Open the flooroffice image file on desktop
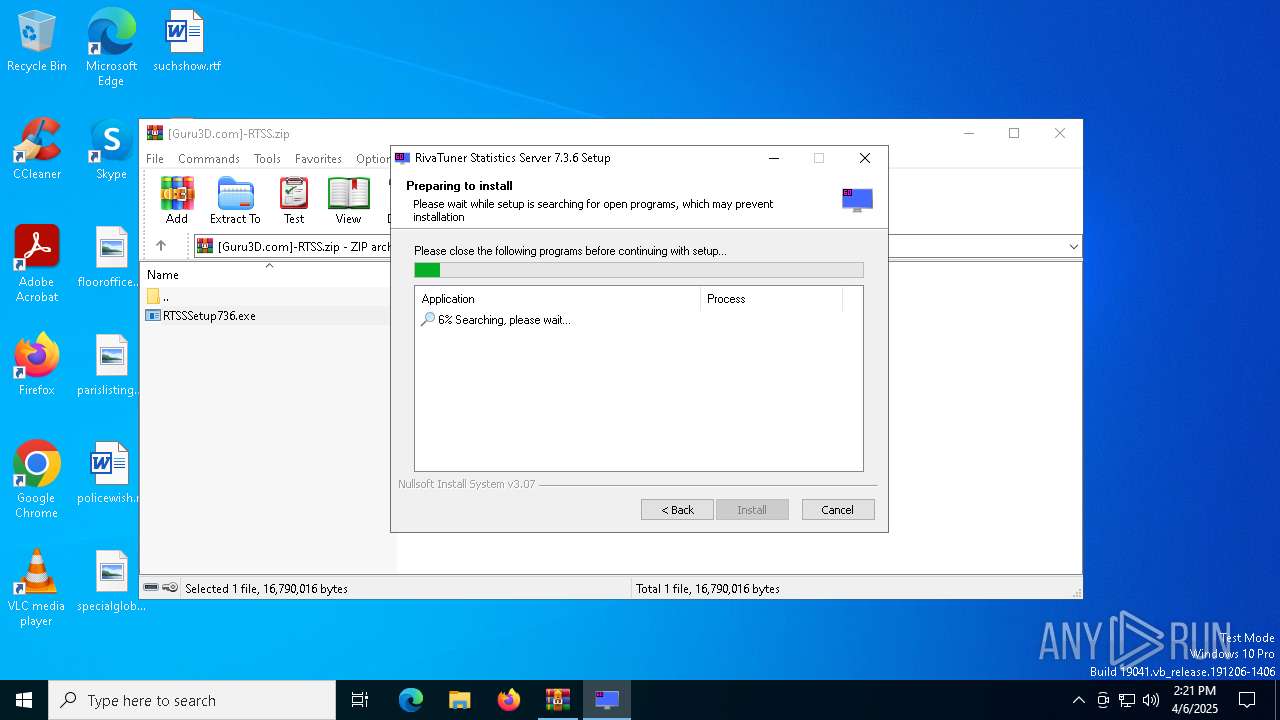The image size is (1280, 720). (x=111, y=257)
